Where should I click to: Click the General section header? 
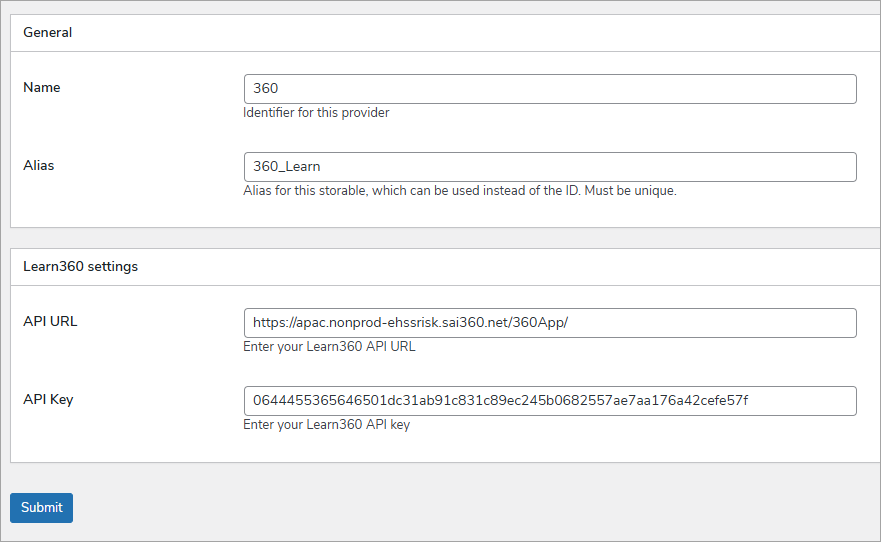tap(48, 32)
